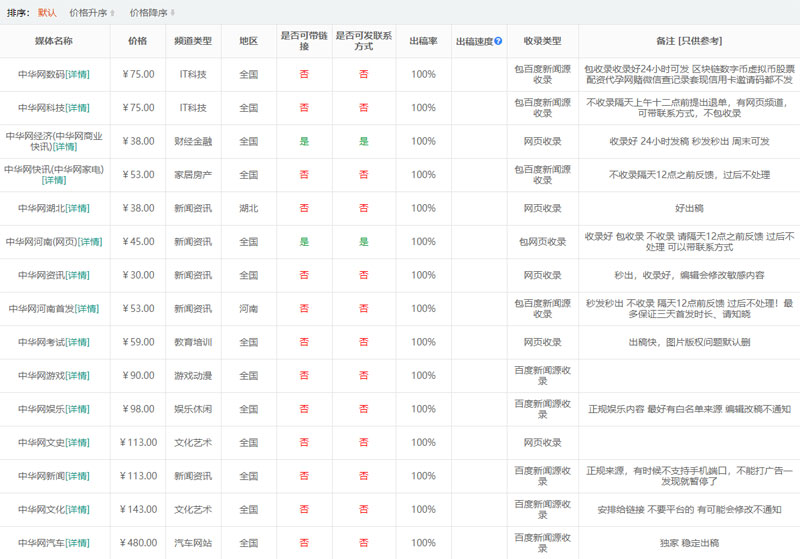This screenshot has height=559, width=800.
Task: Click 详情 next to 中华网河南首发
Action: (87, 309)
